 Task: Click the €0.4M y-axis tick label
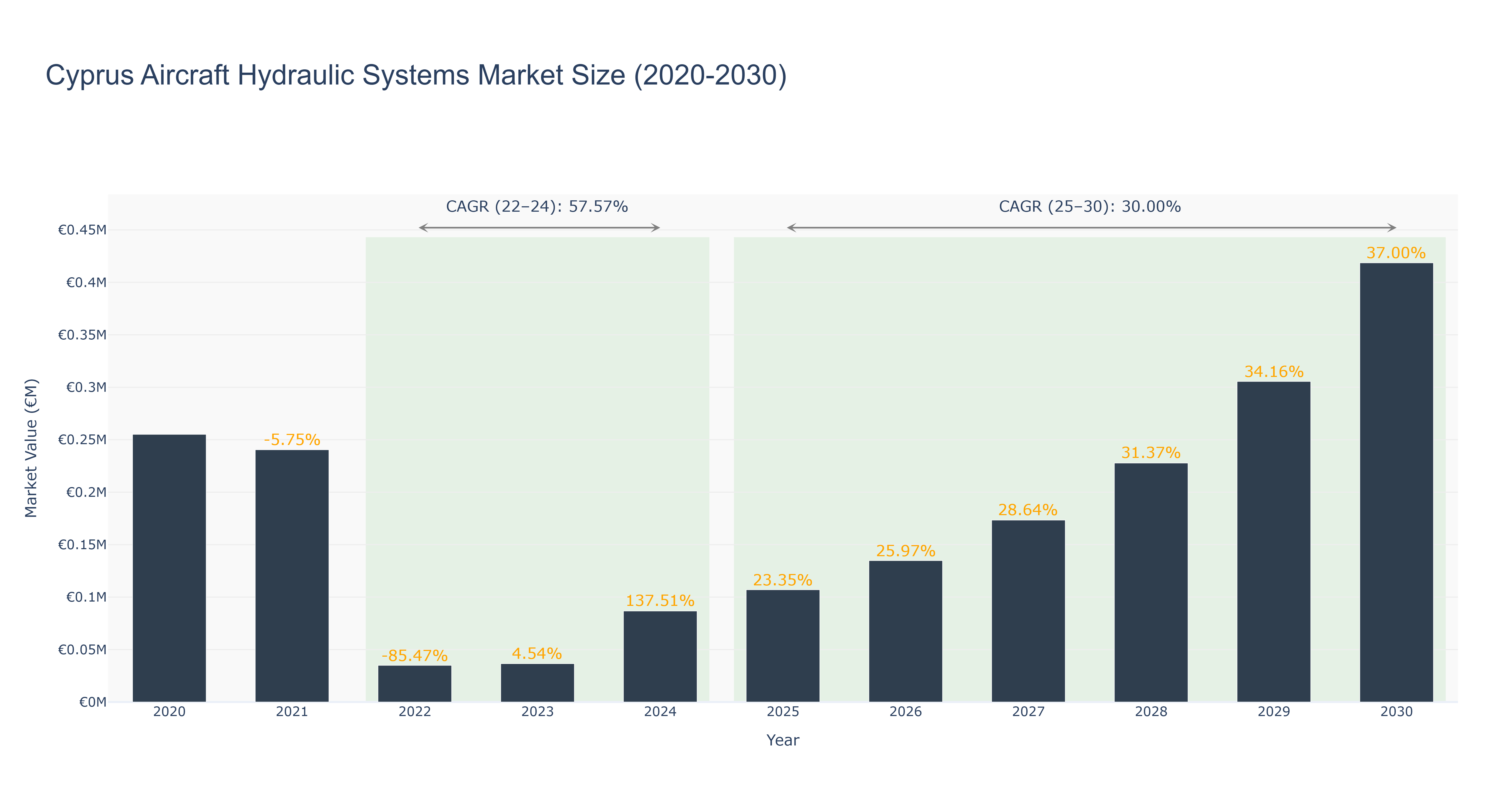[86, 282]
